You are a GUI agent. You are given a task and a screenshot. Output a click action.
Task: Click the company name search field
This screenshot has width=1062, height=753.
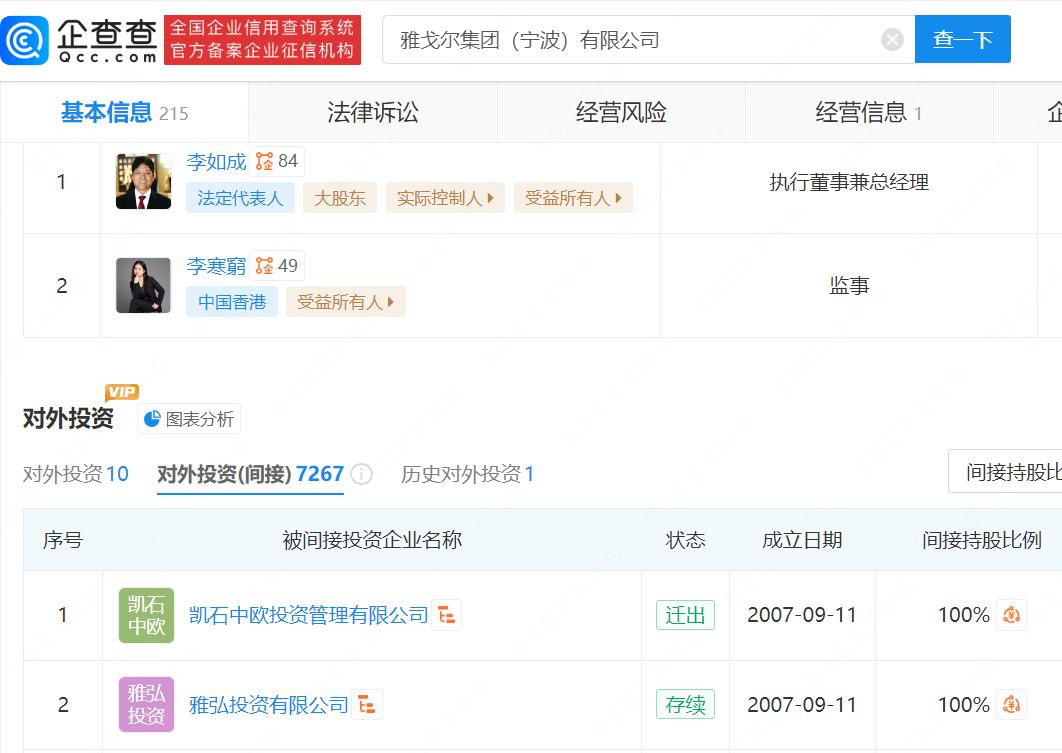coord(630,40)
